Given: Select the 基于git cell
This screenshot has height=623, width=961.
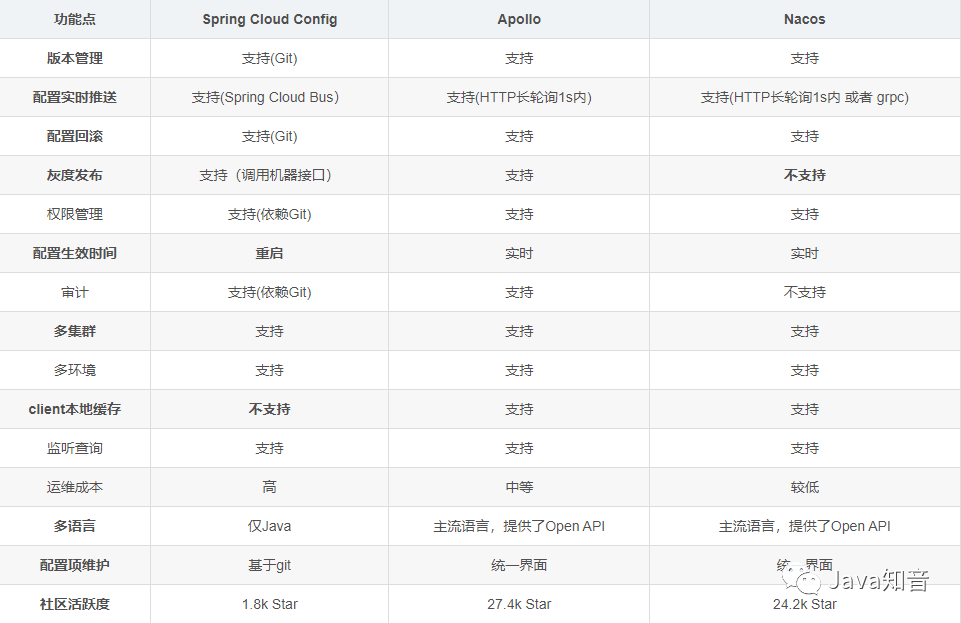Looking at the screenshot, I should pos(270,565).
